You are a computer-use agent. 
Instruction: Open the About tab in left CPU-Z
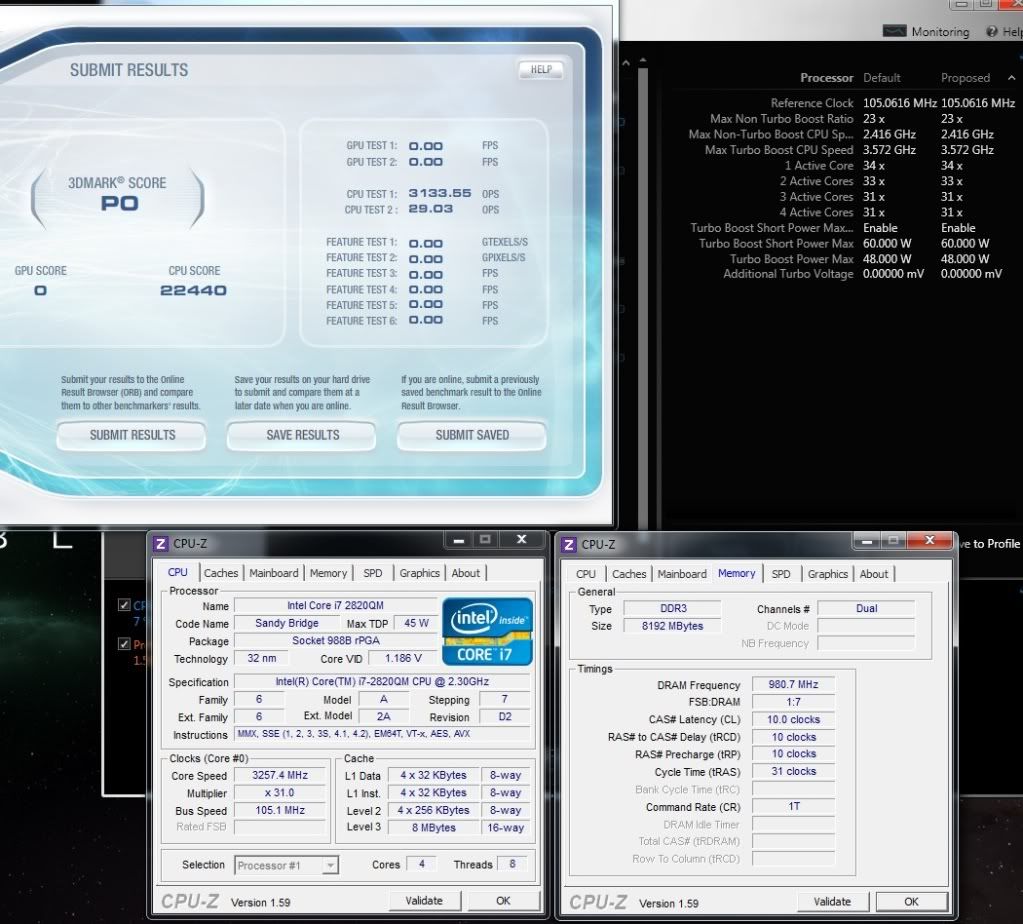coord(466,573)
